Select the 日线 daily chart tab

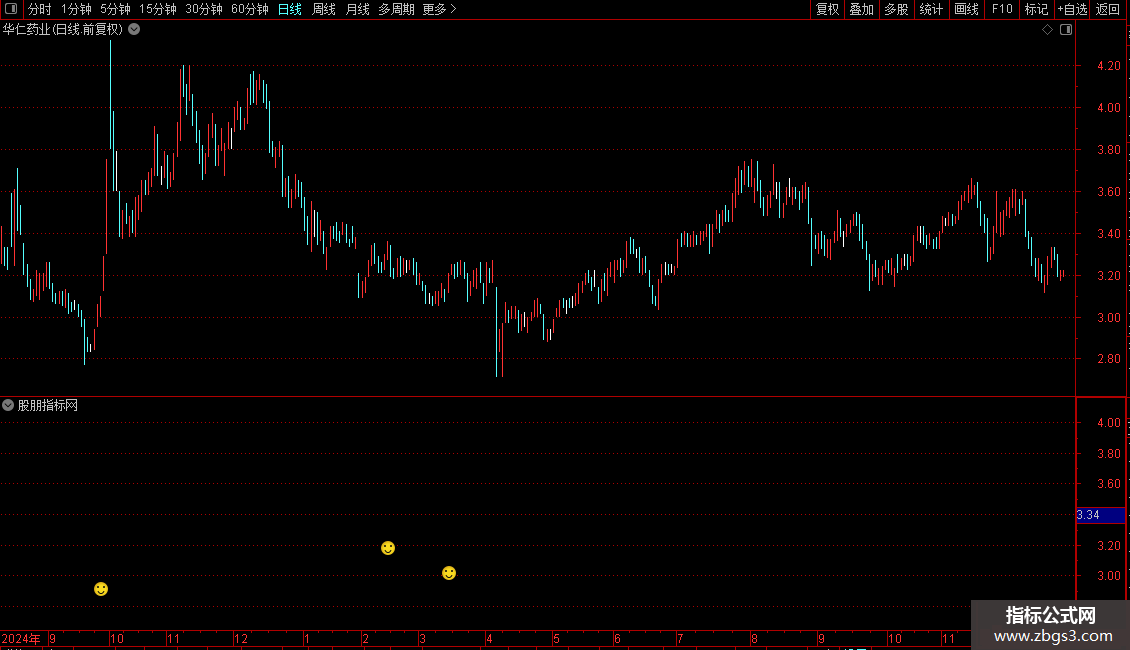click(290, 9)
